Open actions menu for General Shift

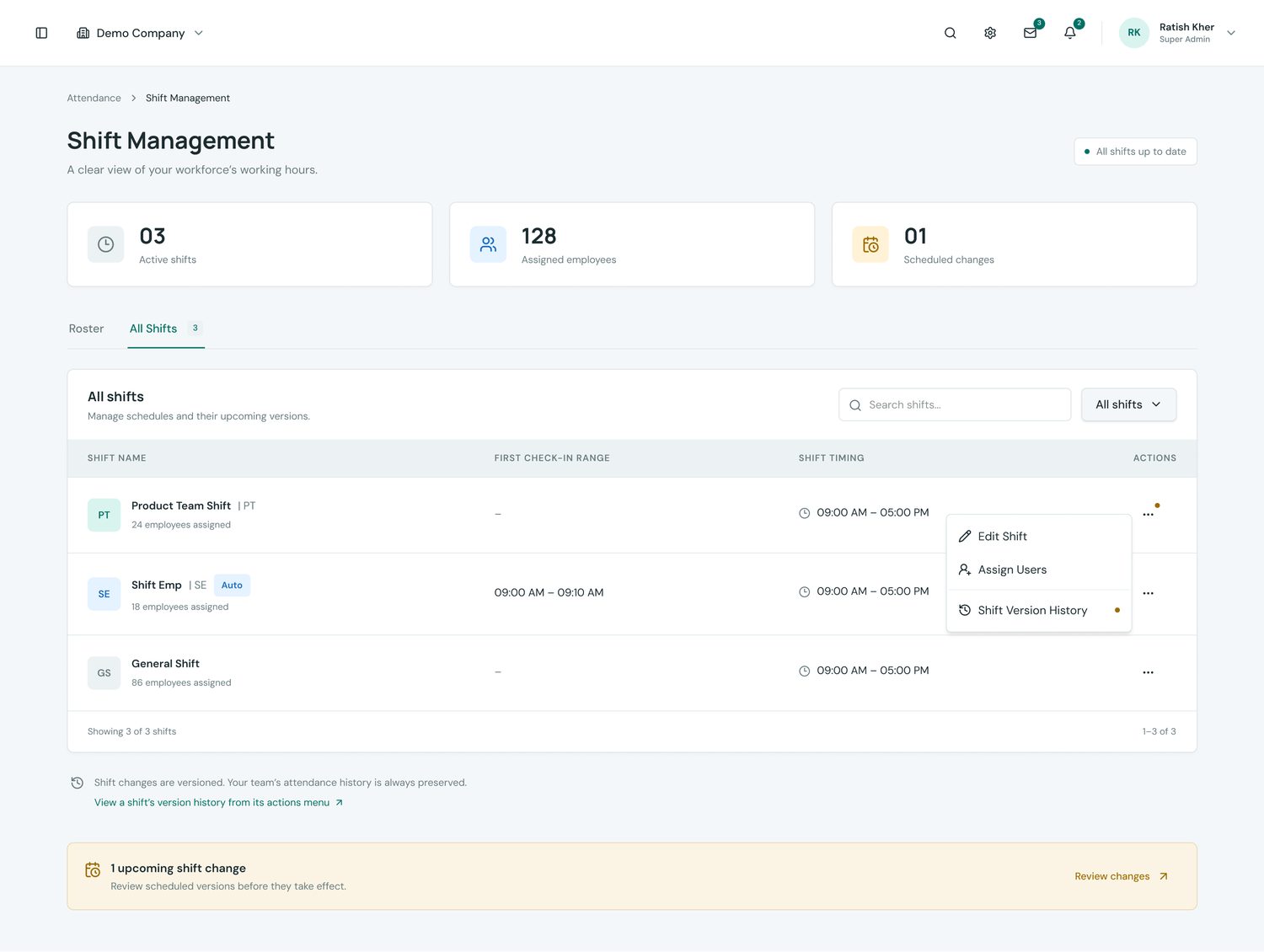tap(1148, 672)
